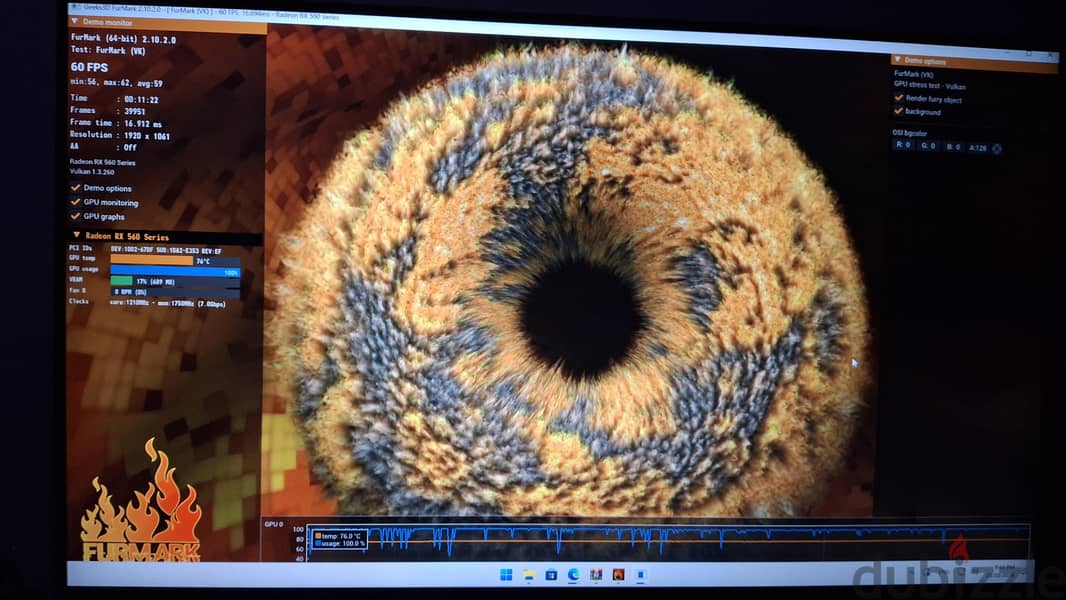The width and height of the screenshot is (1066, 600).
Task: Open File Explorer from the taskbar
Action: [528, 575]
